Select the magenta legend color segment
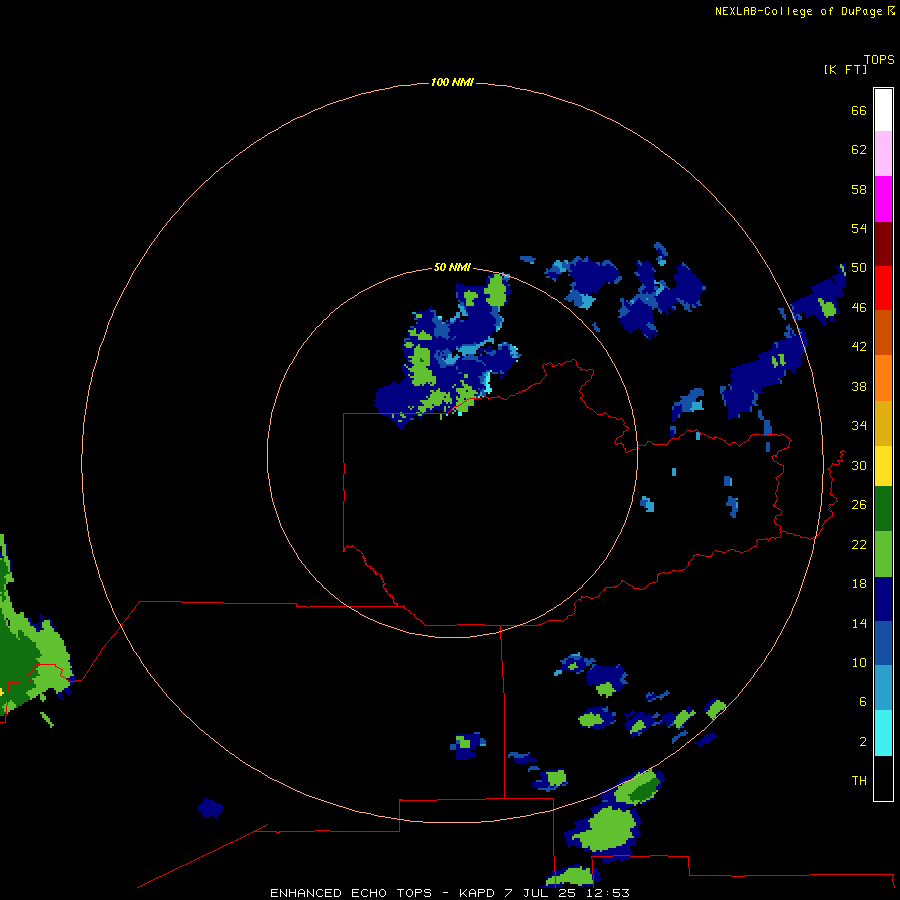 click(x=883, y=199)
